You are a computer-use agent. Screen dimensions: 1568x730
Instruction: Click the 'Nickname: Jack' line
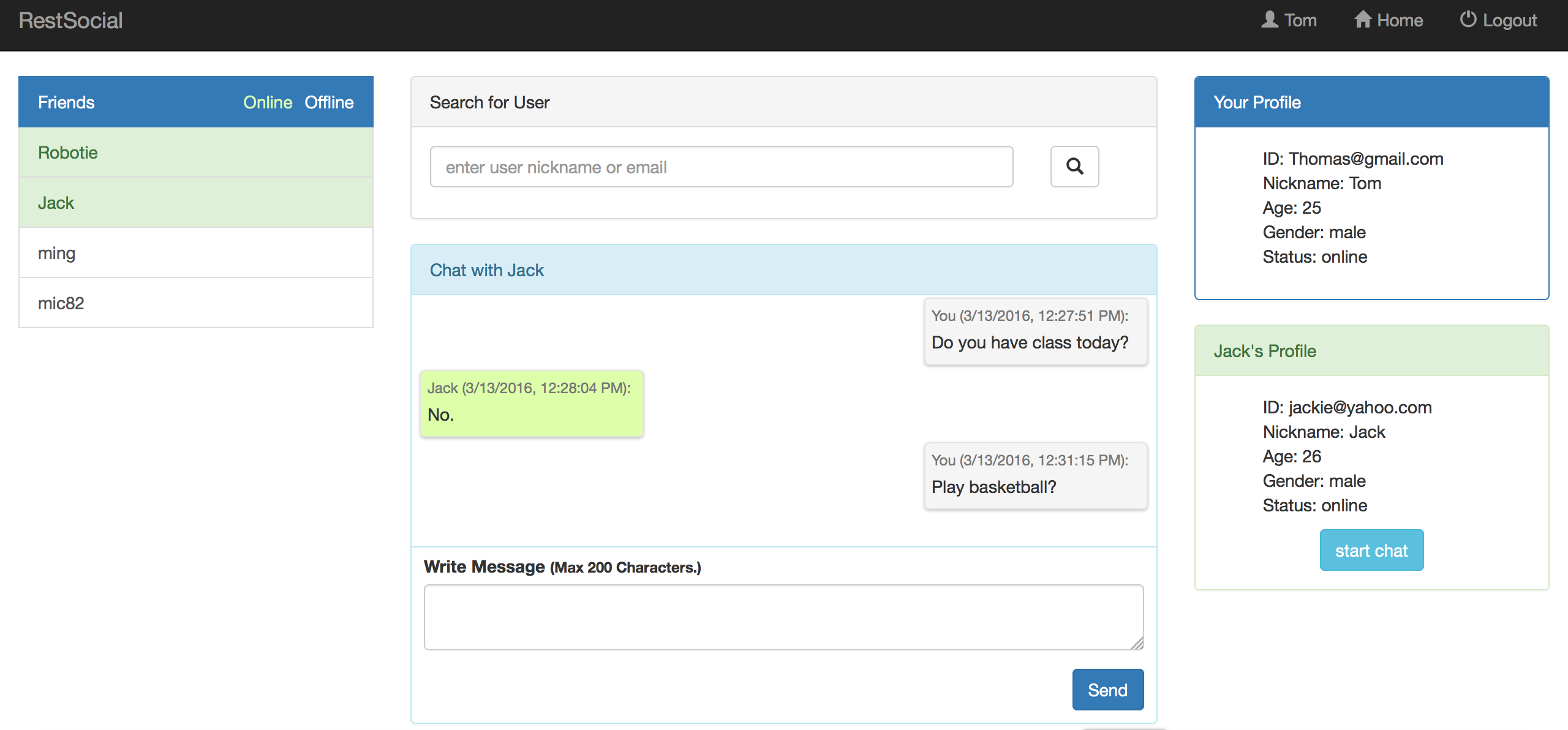tap(1324, 432)
